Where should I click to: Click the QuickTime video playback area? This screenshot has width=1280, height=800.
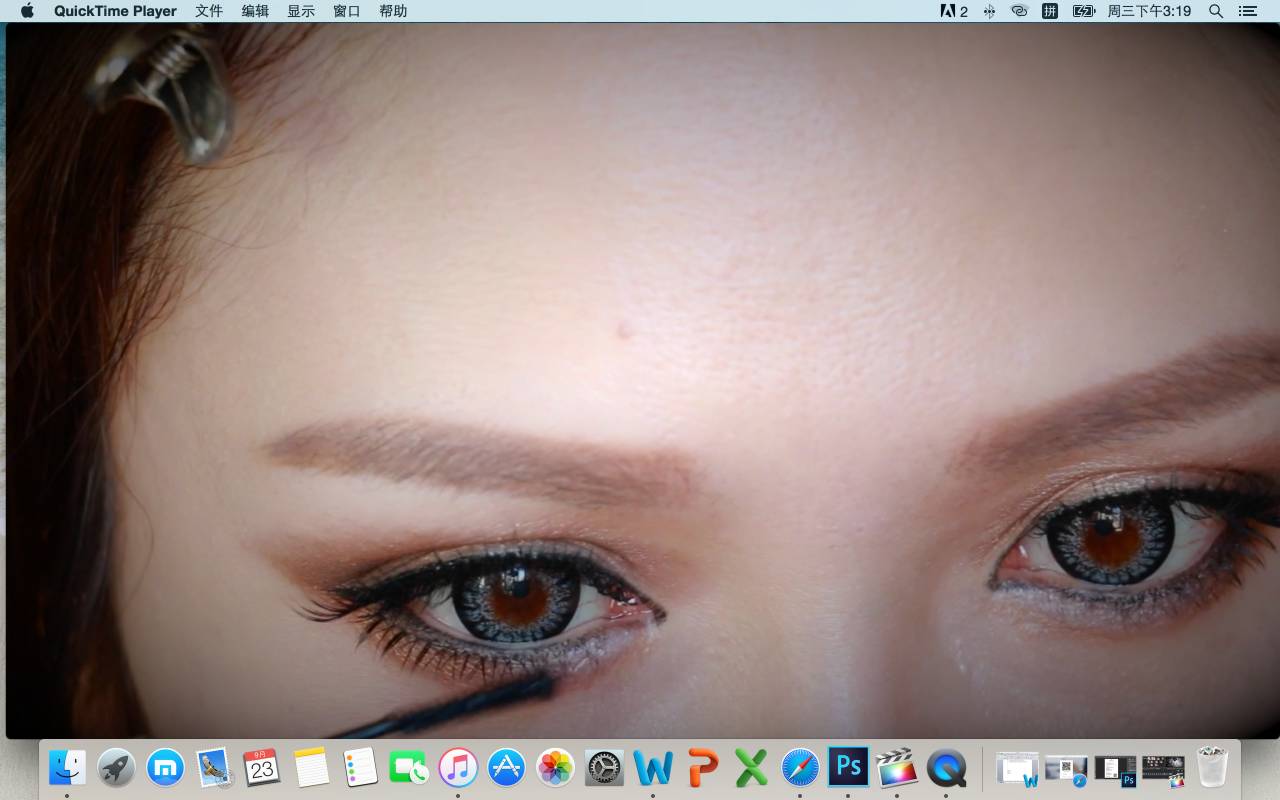pyautogui.click(x=643, y=380)
